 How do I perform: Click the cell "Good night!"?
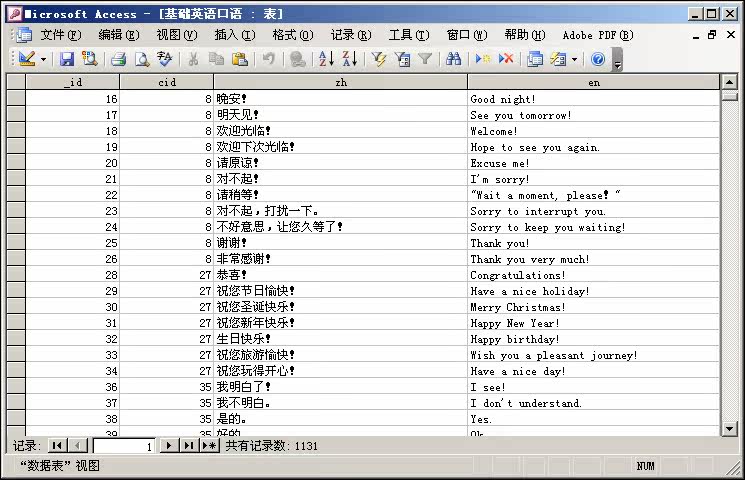click(x=593, y=98)
